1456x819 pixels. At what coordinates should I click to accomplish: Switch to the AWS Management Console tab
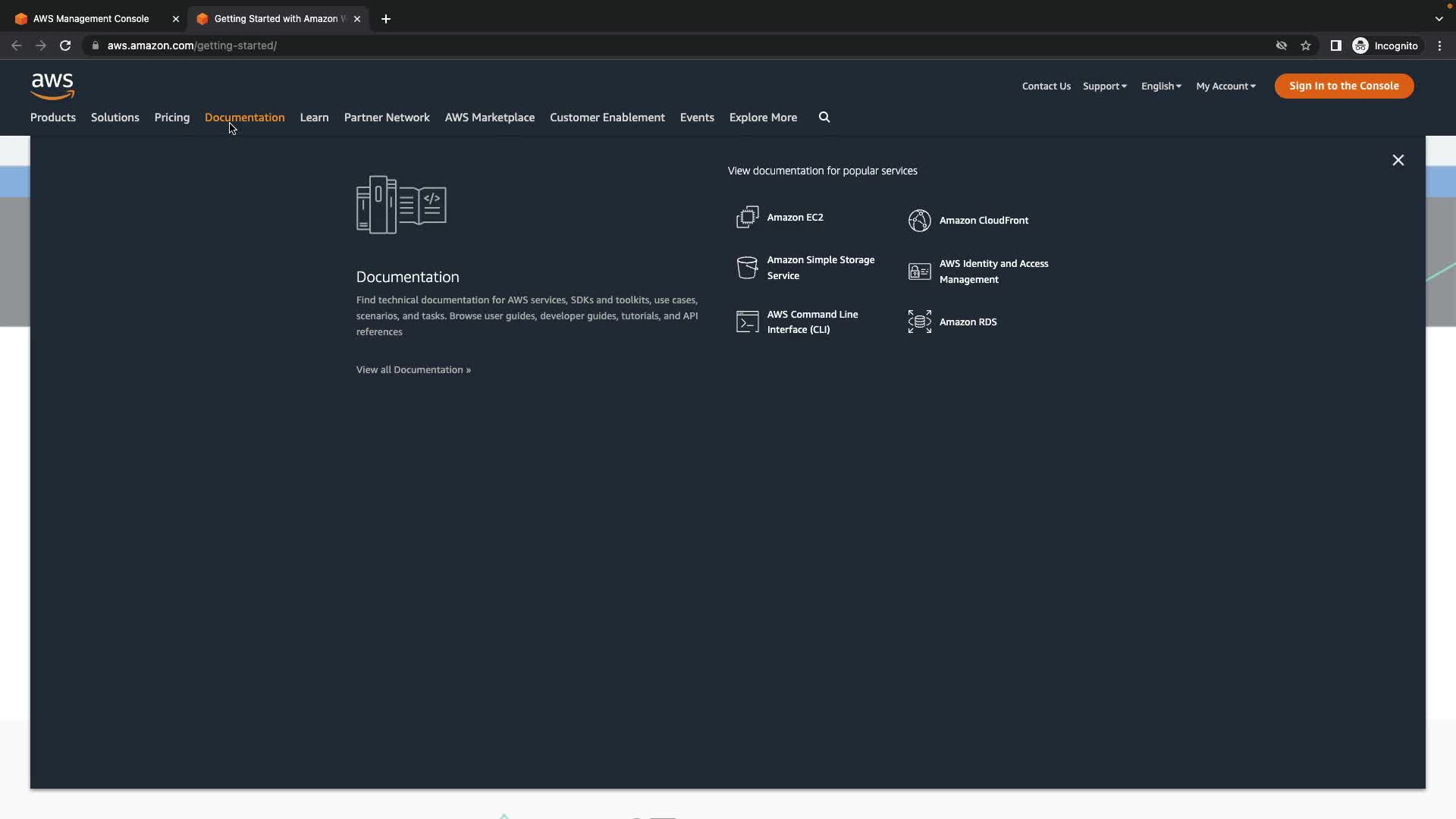pyautogui.click(x=91, y=19)
